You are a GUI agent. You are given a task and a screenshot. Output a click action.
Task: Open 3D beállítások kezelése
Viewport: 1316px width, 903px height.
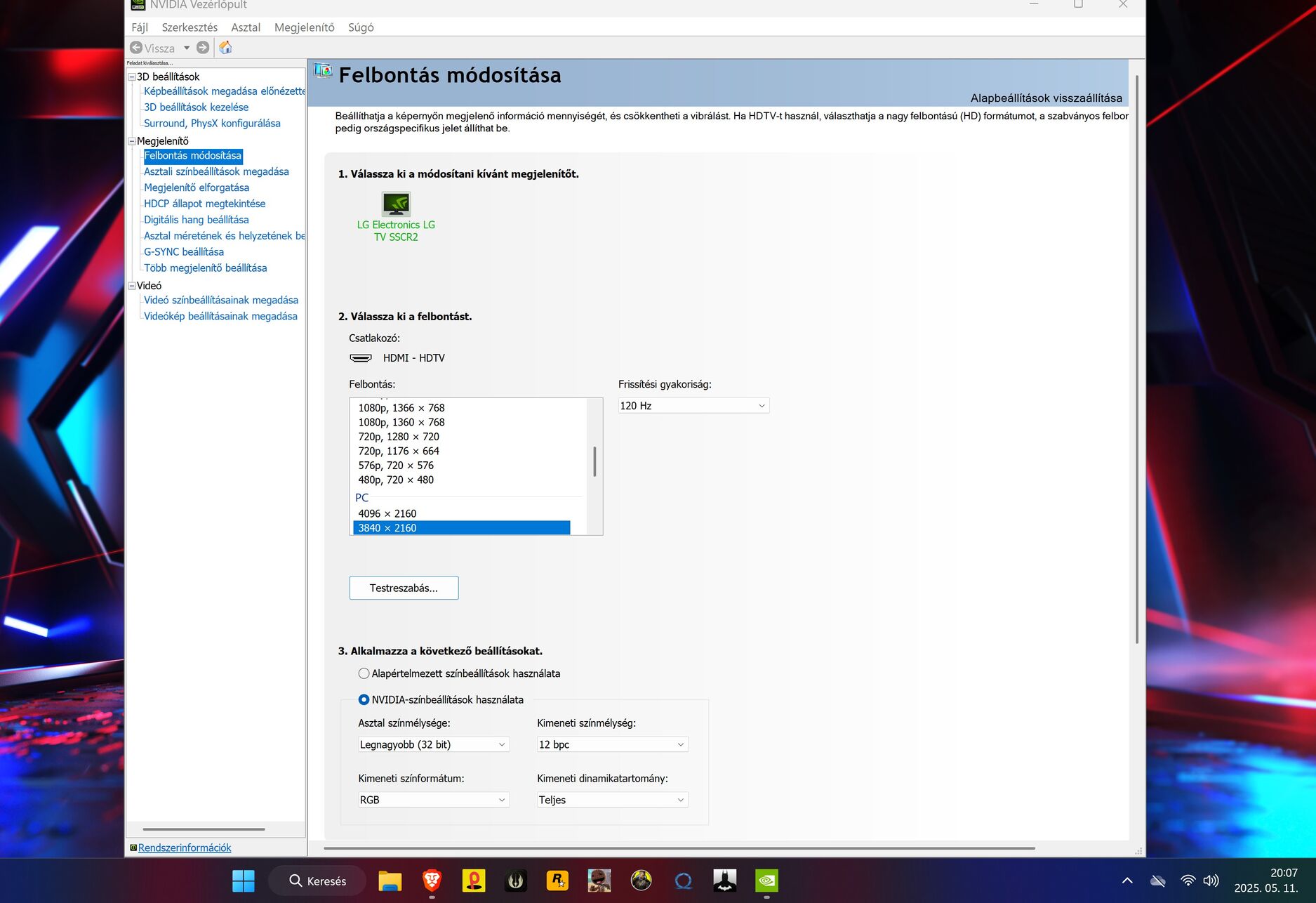tap(196, 107)
